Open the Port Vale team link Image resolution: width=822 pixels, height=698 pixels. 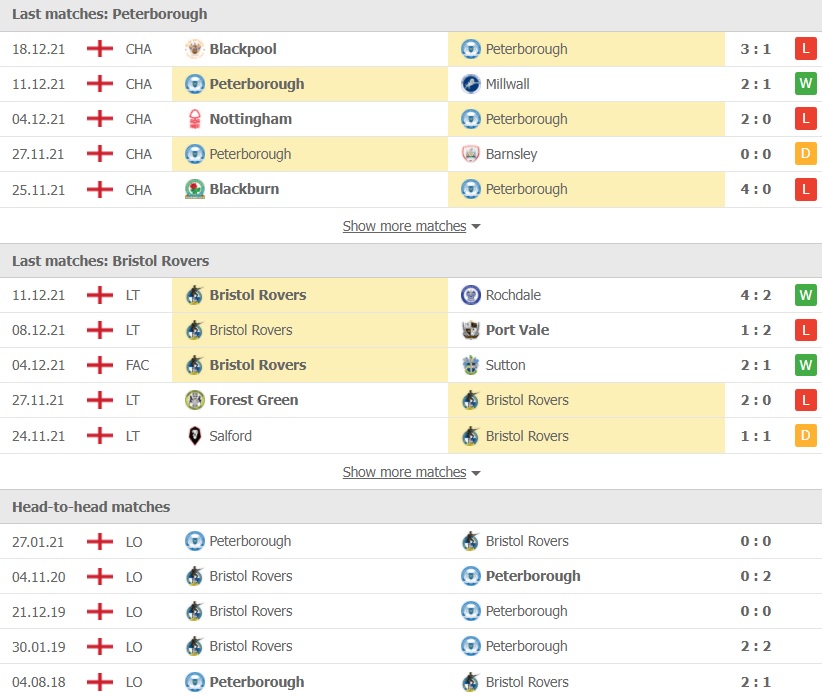pyautogui.click(x=517, y=330)
